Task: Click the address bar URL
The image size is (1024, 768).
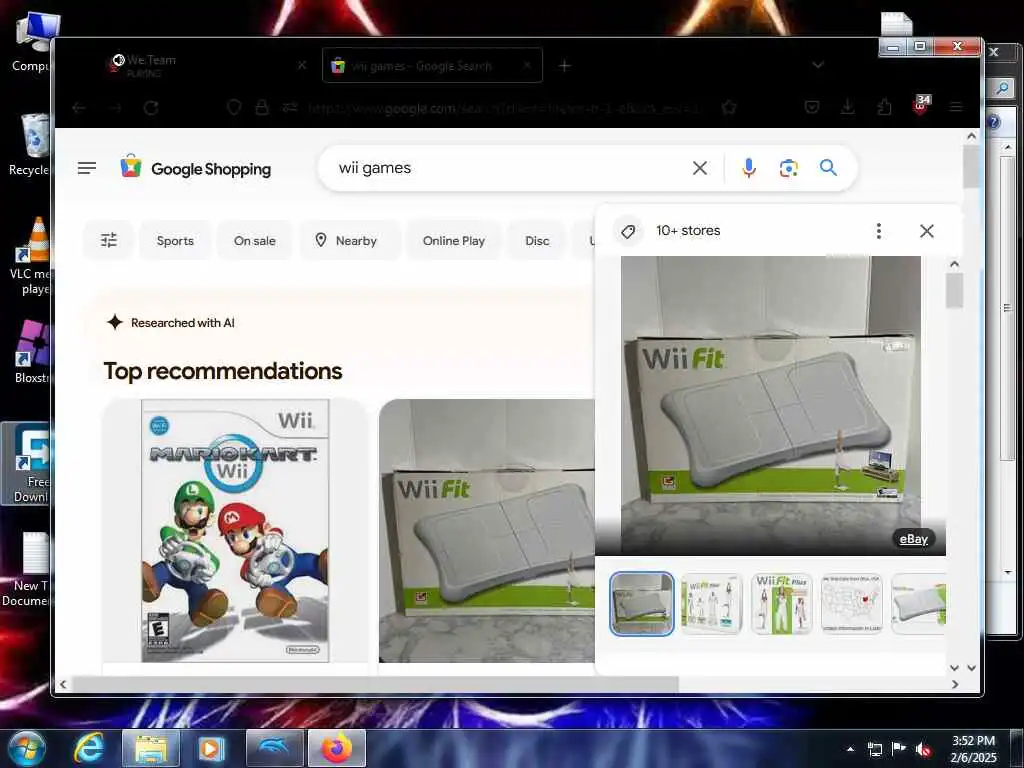Action: click(503, 108)
